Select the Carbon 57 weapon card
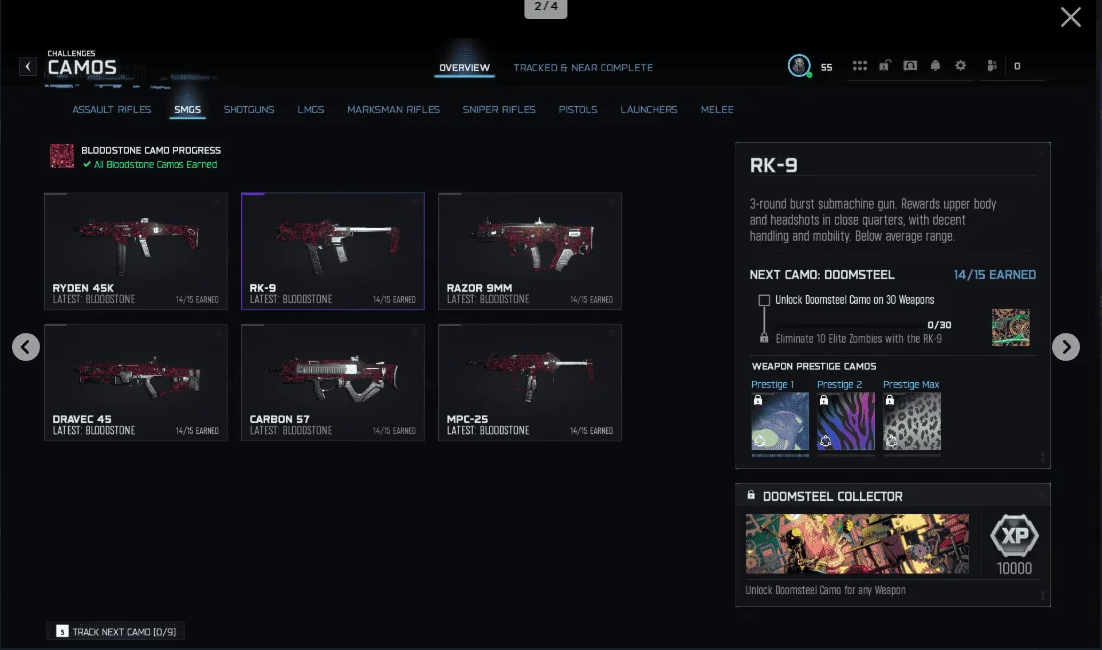This screenshot has width=1102, height=650. [x=332, y=382]
